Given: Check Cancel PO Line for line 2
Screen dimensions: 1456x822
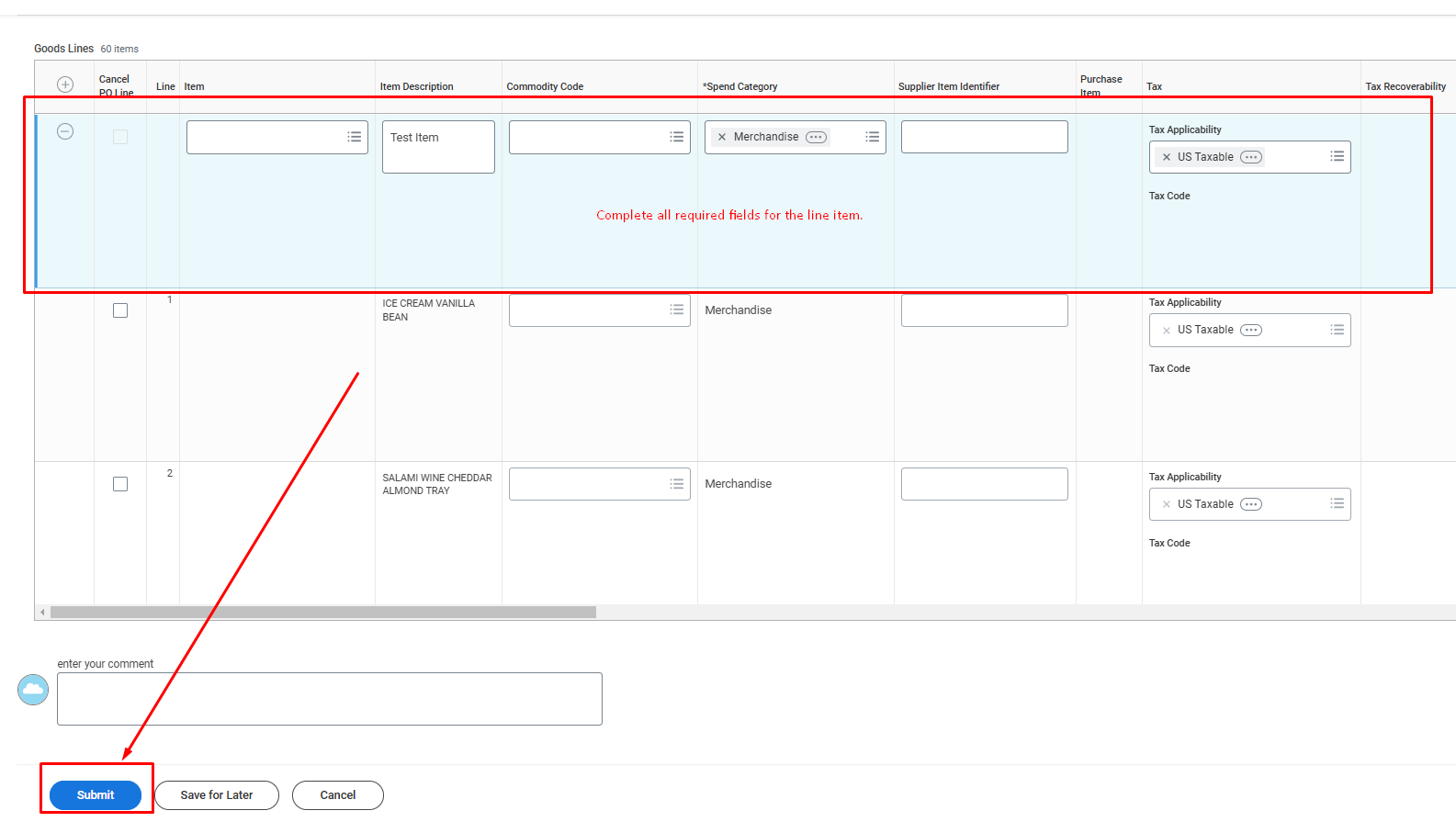Looking at the screenshot, I should tap(120, 484).
